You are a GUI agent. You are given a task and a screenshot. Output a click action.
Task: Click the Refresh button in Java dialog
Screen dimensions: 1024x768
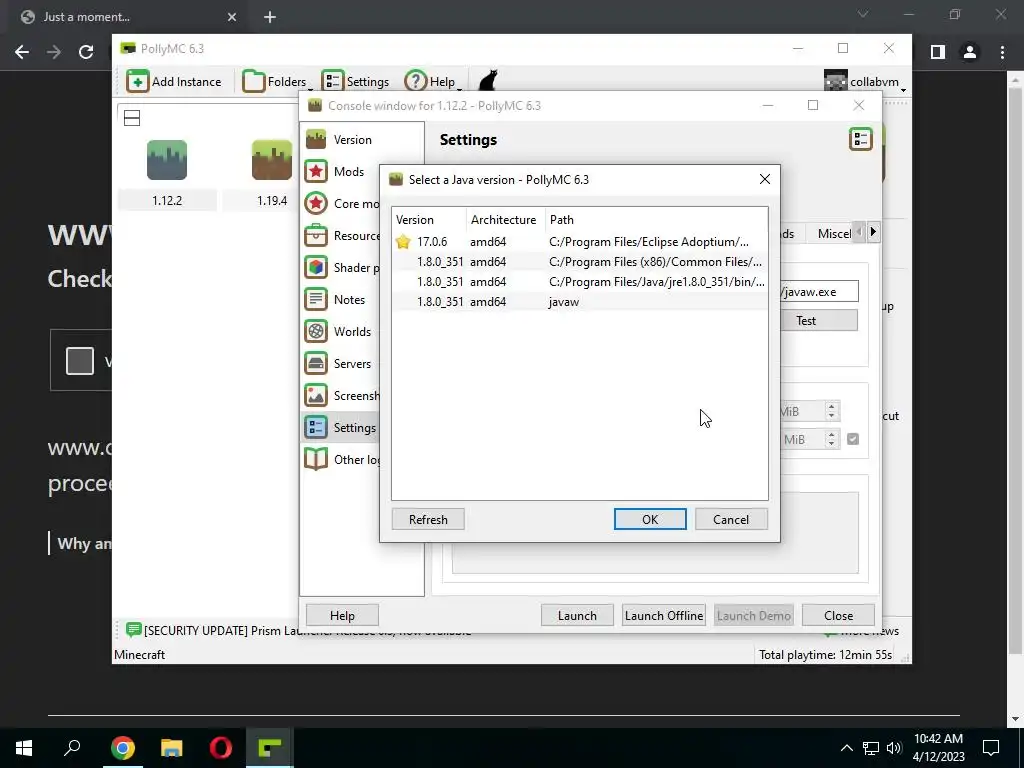point(428,519)
